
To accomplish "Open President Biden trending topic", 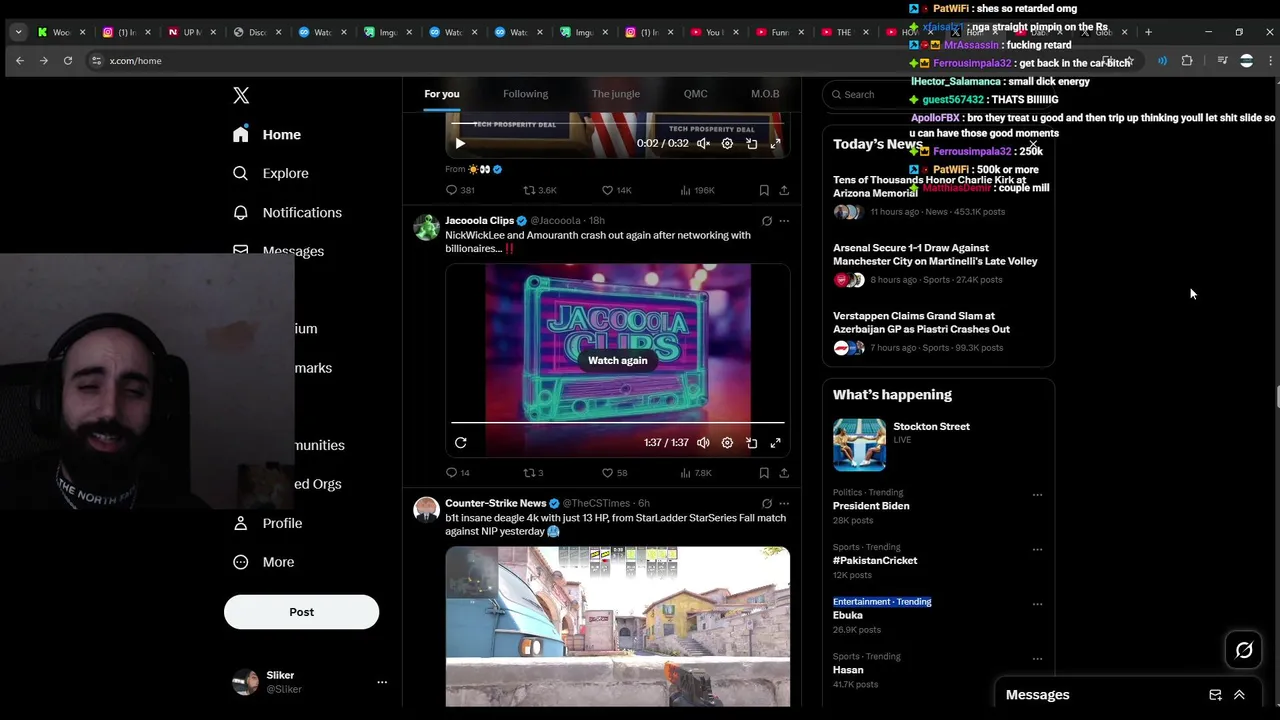I will [871, 506].
